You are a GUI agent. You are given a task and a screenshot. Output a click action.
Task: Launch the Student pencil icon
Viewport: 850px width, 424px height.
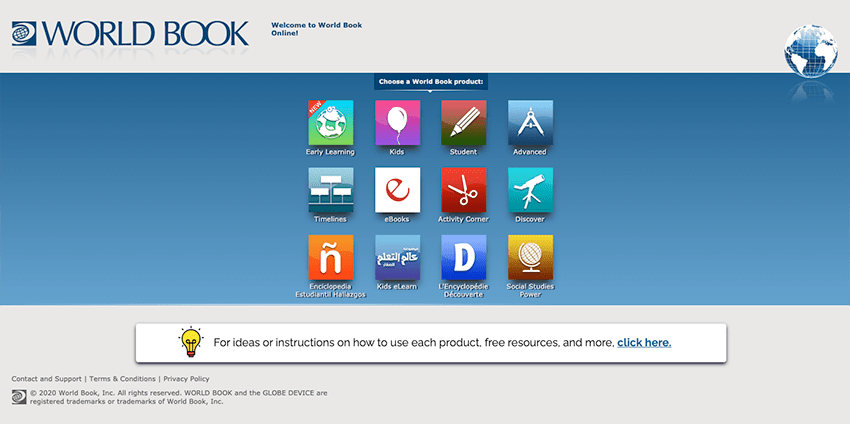pyautogui.click(x=463, y=123)
